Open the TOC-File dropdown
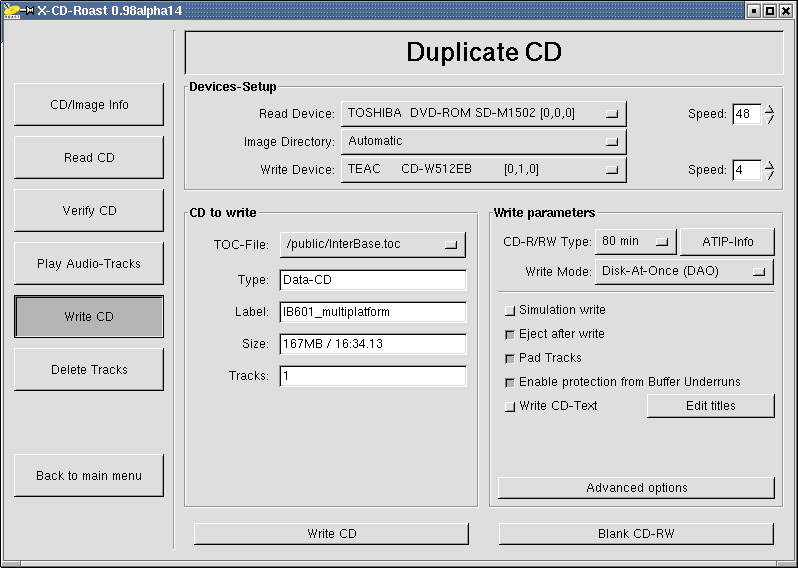Viewport: 798px width, 568px height. (373, 244)
